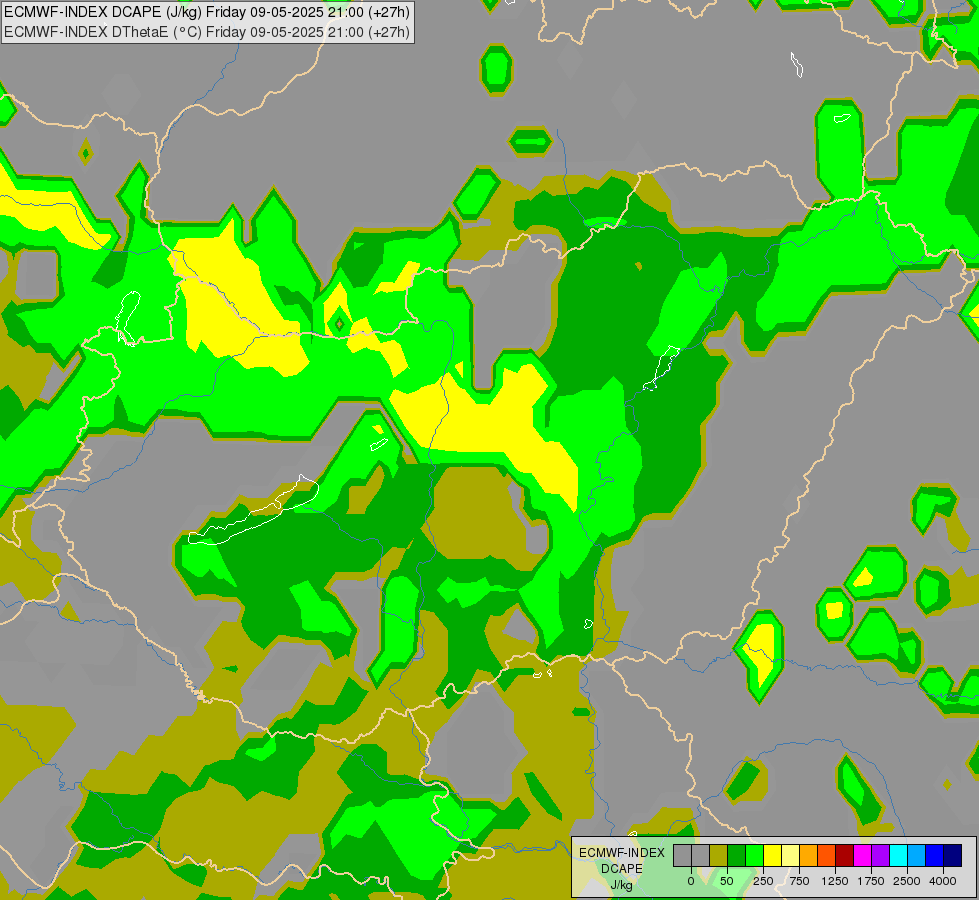
Task: Select the light blue legend swatch
Action: (917, 855)
